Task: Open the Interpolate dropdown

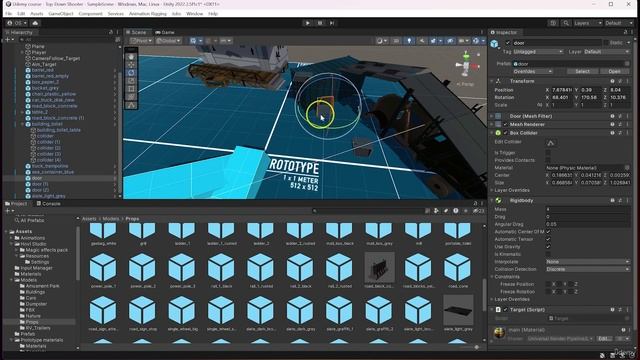Action: 588,262
